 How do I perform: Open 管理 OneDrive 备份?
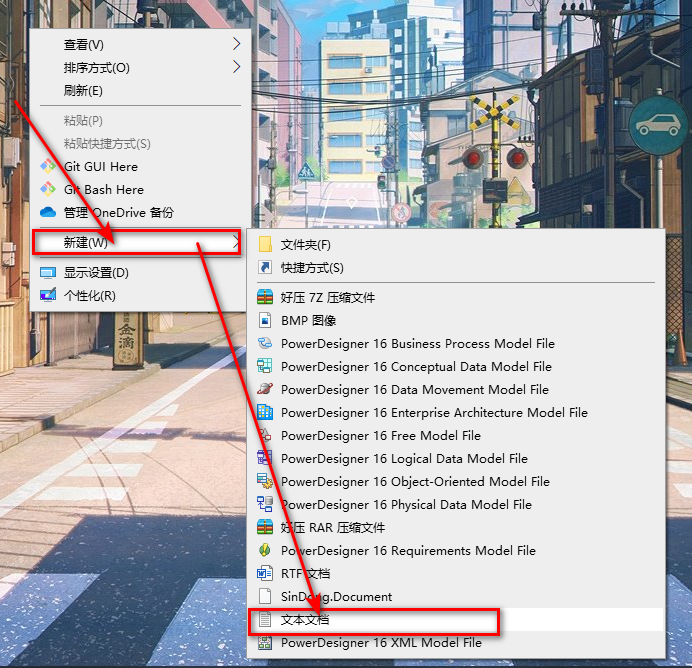(140, 212)
